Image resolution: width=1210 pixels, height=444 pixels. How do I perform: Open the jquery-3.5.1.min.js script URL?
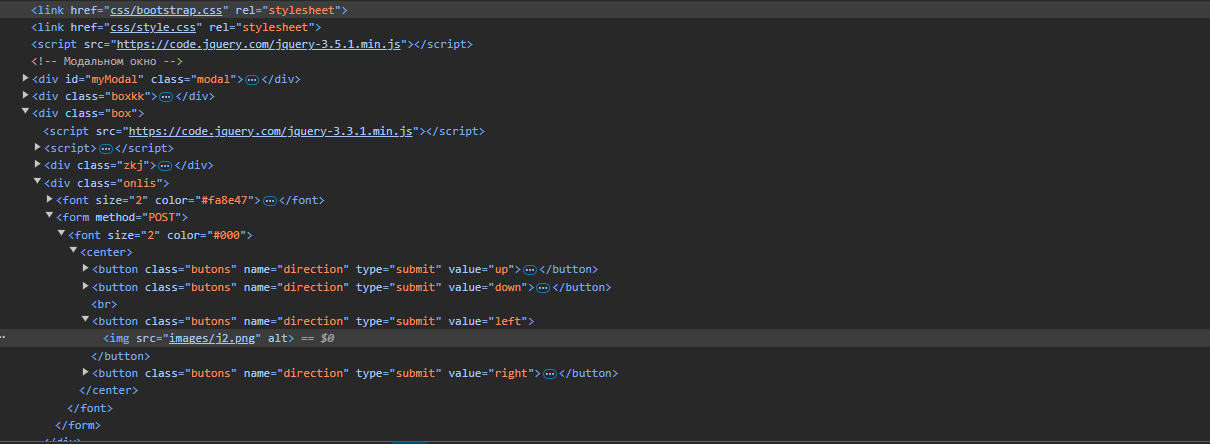click(260, 45)
